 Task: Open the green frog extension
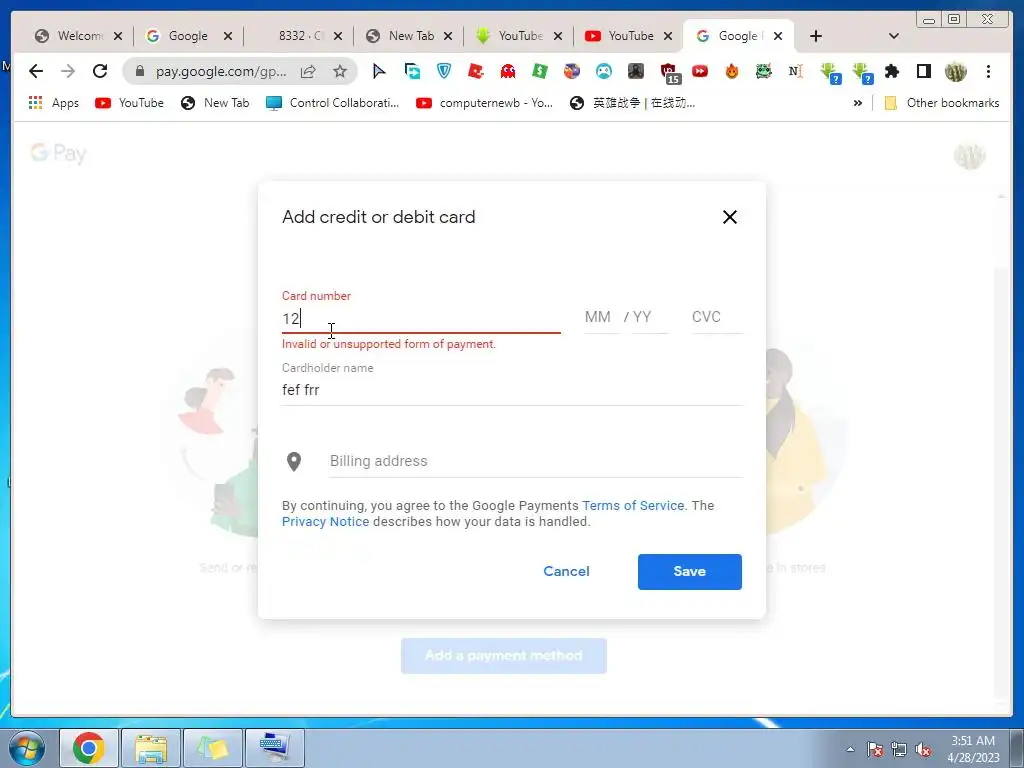click(x=763, y=71)
